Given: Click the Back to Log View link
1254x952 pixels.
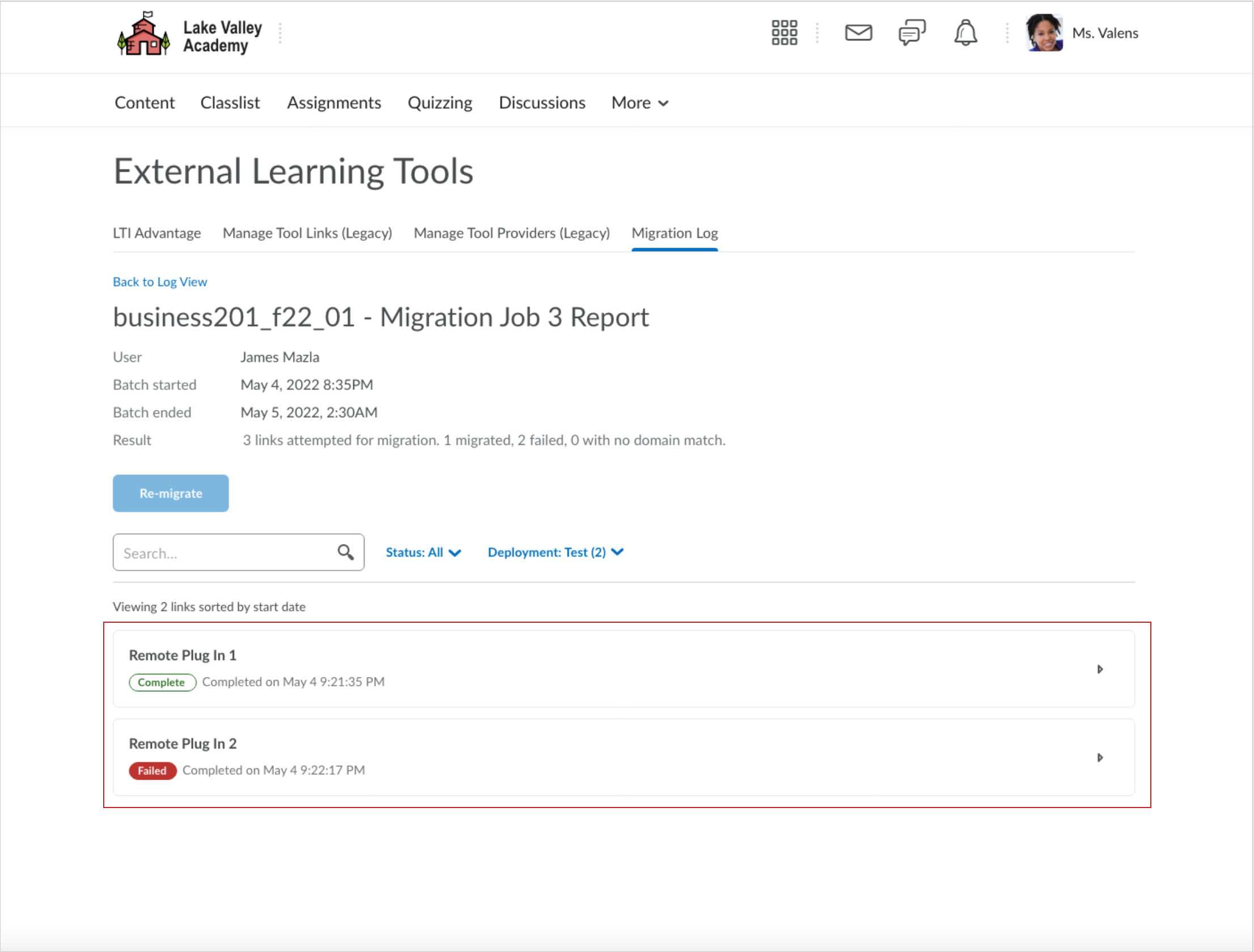Looking at the screenshot, I should 160,281.
